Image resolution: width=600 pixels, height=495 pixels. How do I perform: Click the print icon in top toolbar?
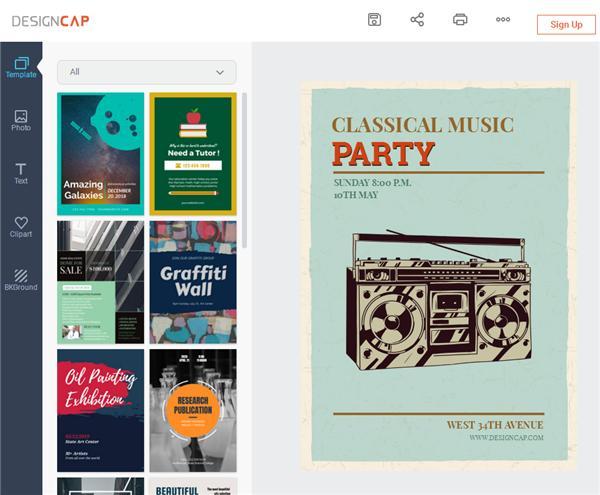460,20
